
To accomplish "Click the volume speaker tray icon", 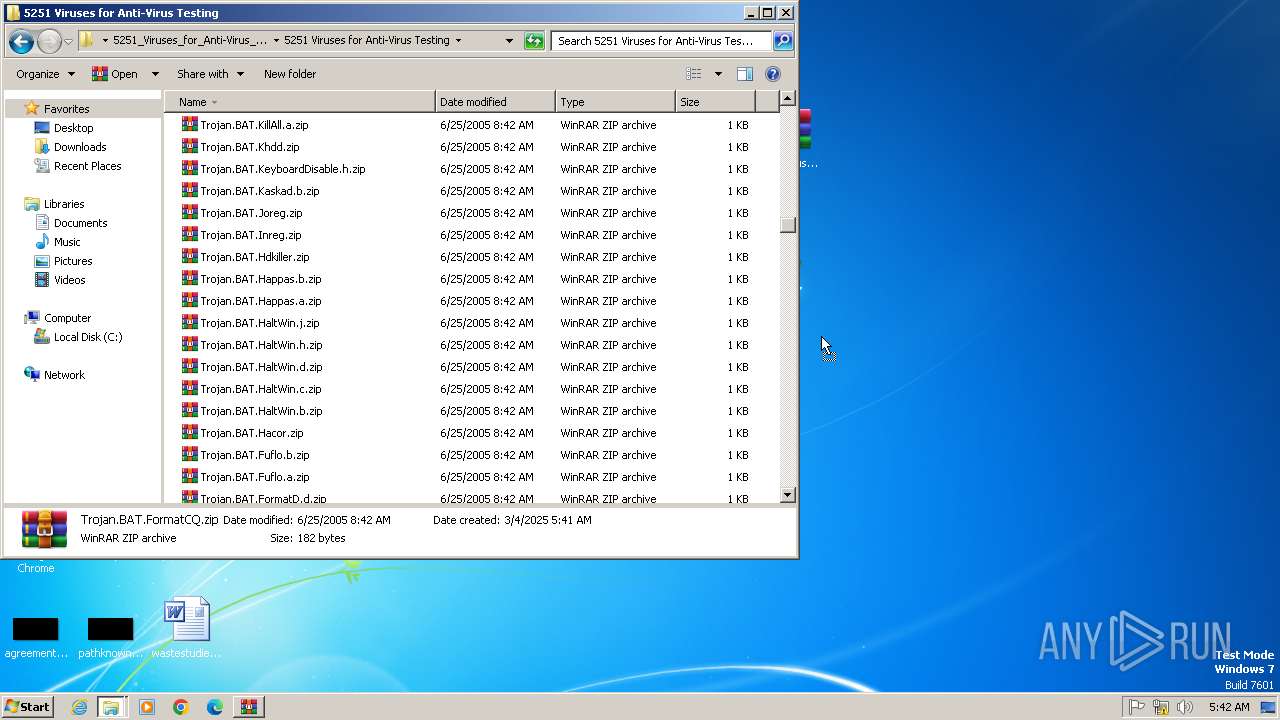I will [1185, 707].
